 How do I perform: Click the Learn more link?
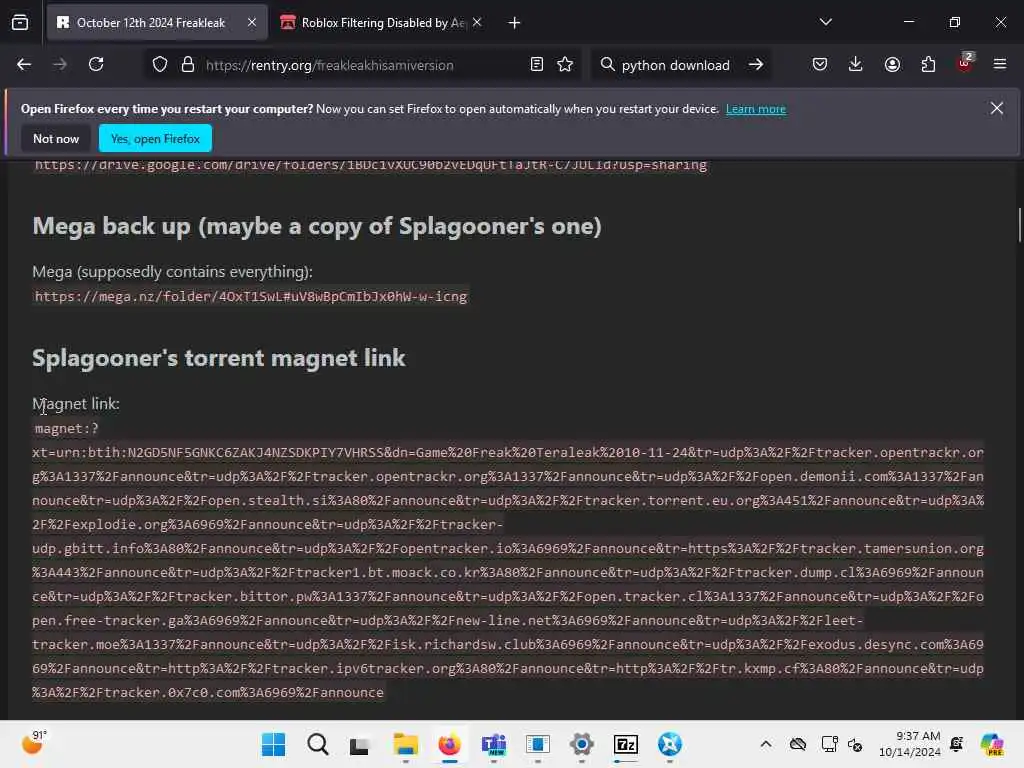[x=756, y=109]
